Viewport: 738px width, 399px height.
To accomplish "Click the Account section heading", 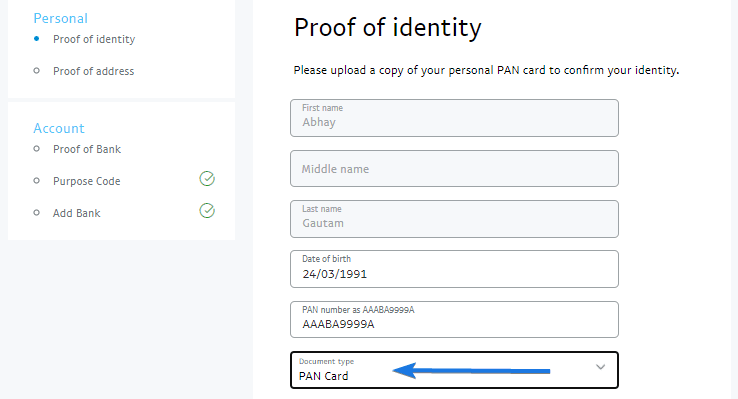I will click(59, 128).
